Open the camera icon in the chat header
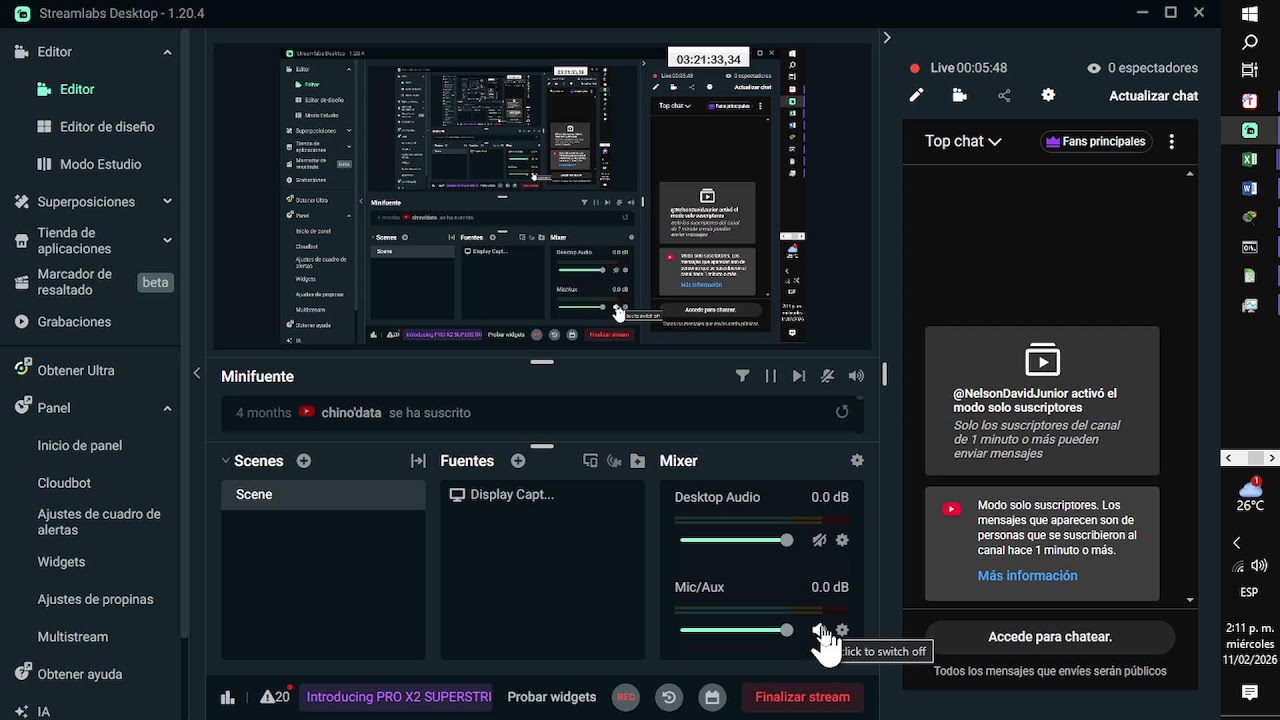The image size is (1280, 720). pos(960,95)
